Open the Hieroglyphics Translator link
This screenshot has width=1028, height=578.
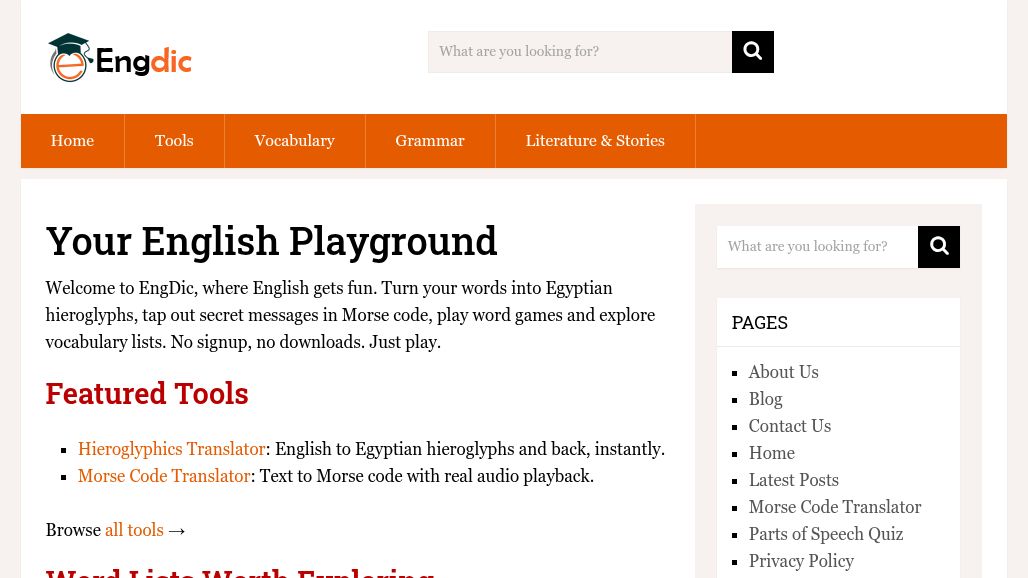(x=172, y=449)
